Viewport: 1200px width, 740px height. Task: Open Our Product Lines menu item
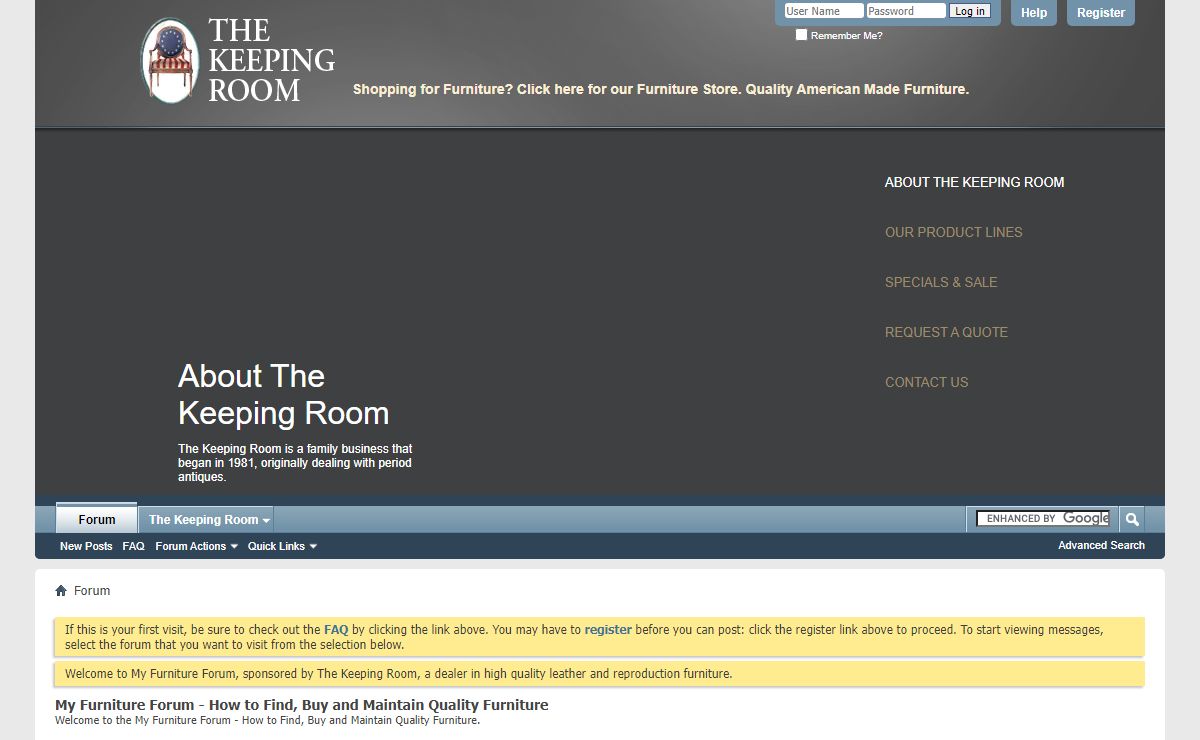[x=954, y=232]
